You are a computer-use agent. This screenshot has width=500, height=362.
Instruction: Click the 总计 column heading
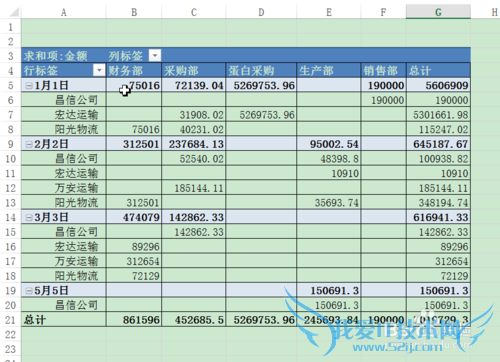438,70
